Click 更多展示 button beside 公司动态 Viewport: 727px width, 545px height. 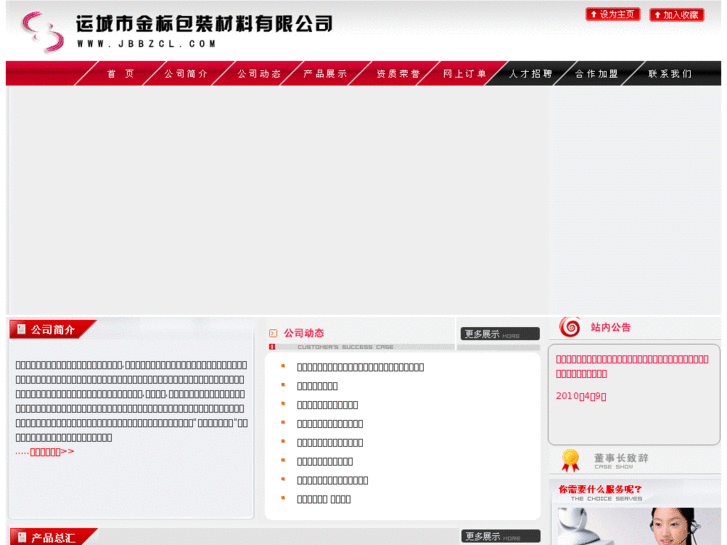(x=500, y=333)
